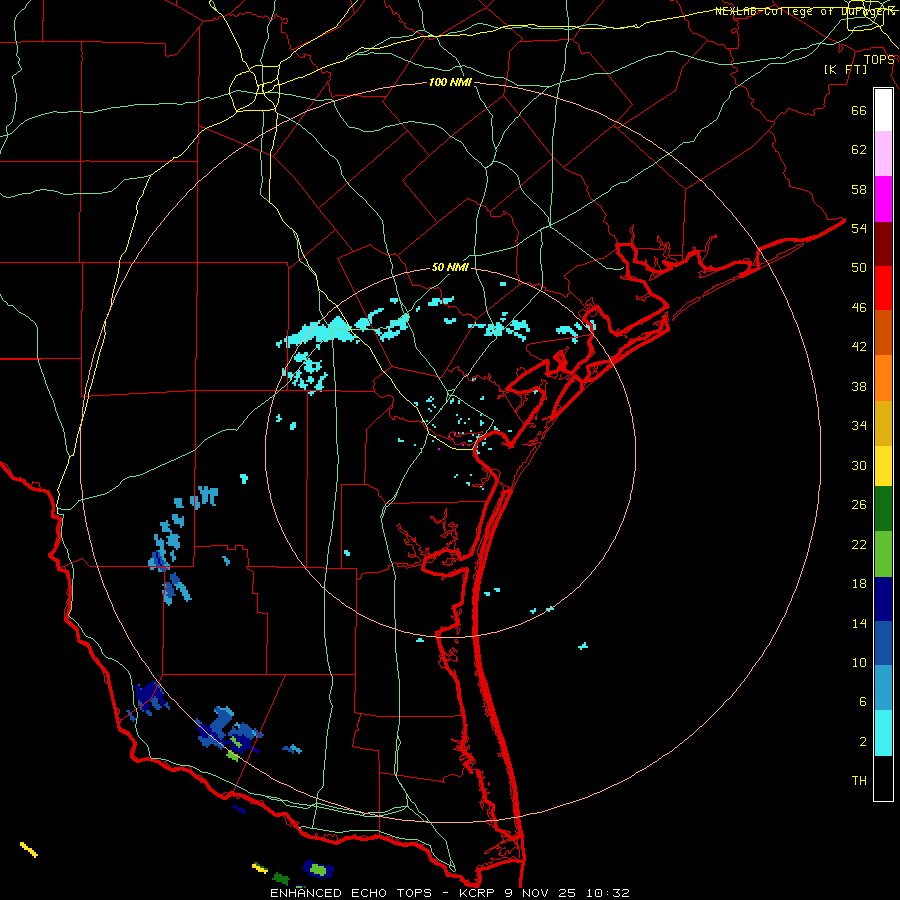The height and width of the screenshot is (900, 900).
Task: Click the 18 value on the scale
Action: click(859, 584)
